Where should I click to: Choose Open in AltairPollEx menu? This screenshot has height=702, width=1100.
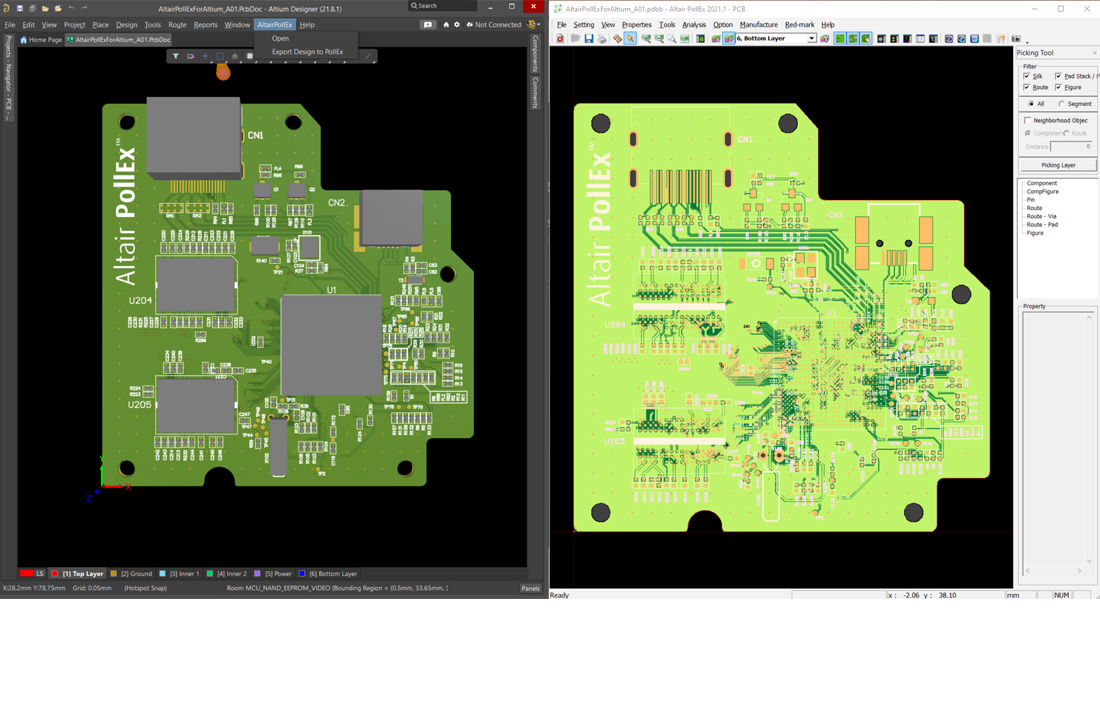pos(280,39)
